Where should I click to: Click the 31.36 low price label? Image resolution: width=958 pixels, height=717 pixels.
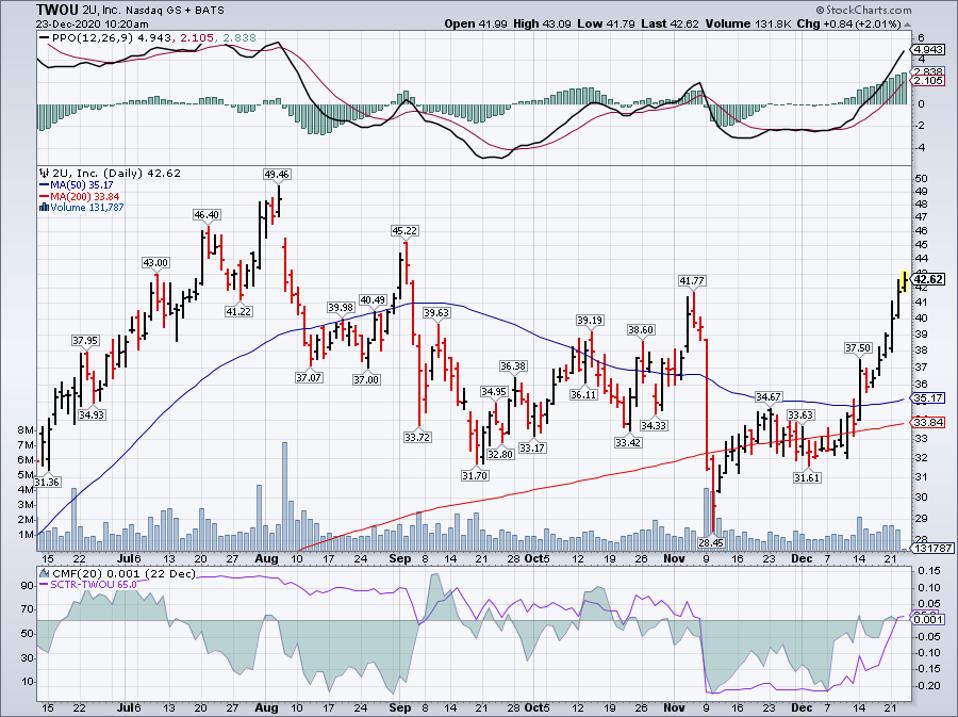point(47,482)
